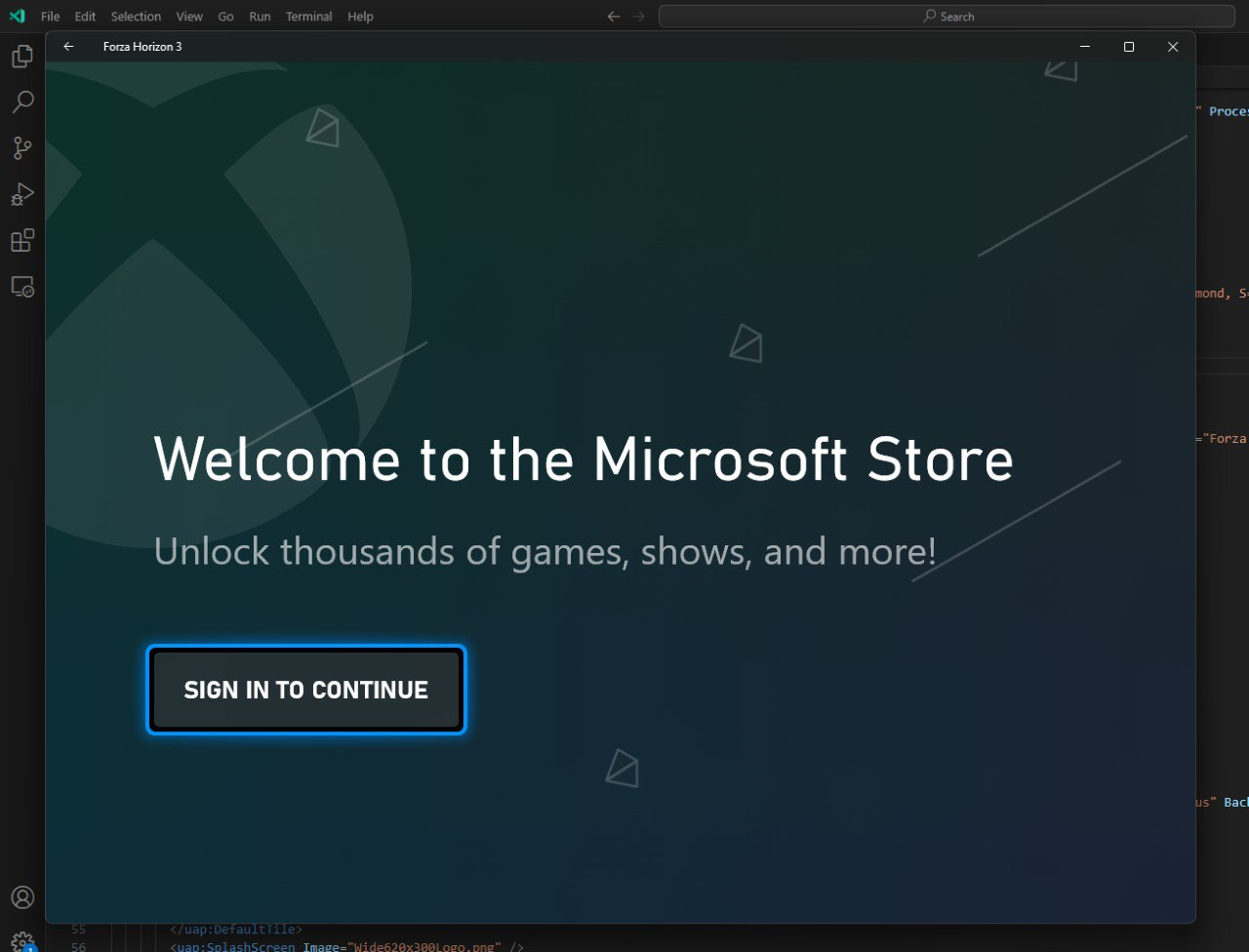This screenshot has width=1249, height=952.
Task: Focus the VS Code Search command box
Action: [x=947, y=17]
